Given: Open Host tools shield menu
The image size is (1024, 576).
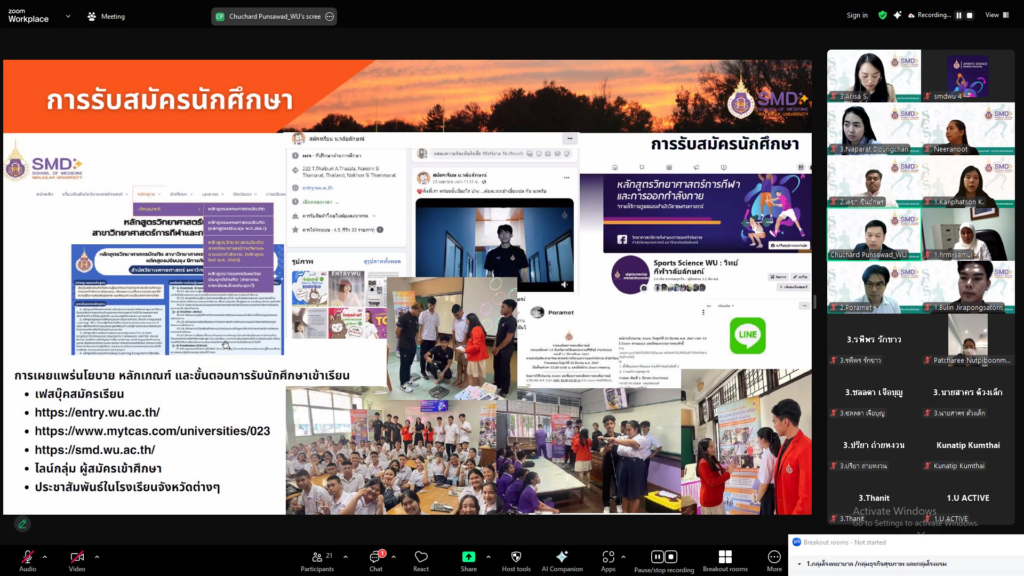Looking at the screenshot, I should click(x=516, y=560).
